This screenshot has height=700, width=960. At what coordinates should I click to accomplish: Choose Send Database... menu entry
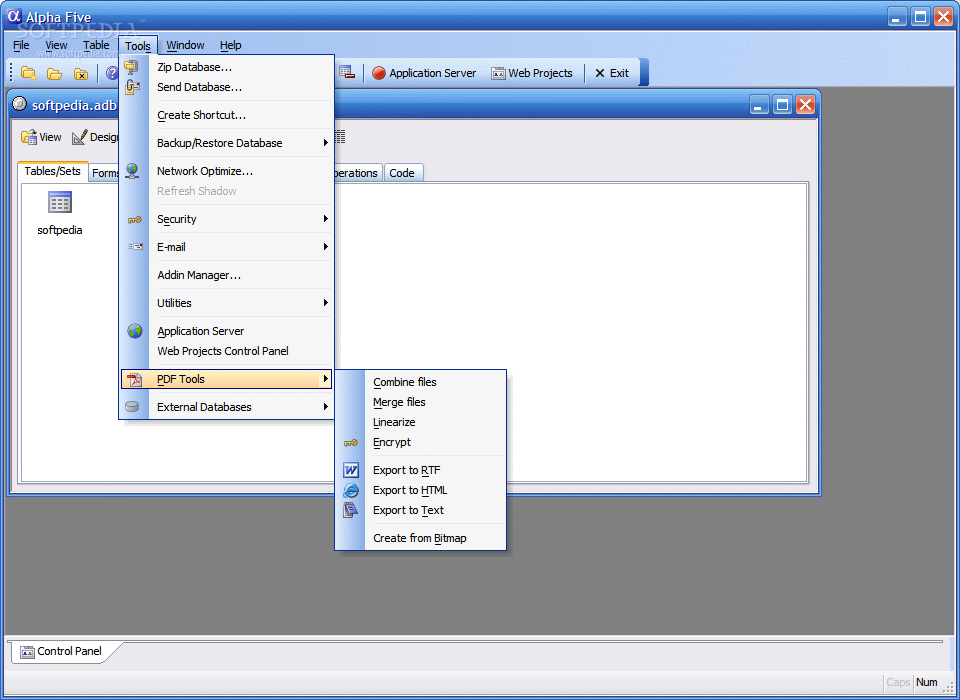227,87
